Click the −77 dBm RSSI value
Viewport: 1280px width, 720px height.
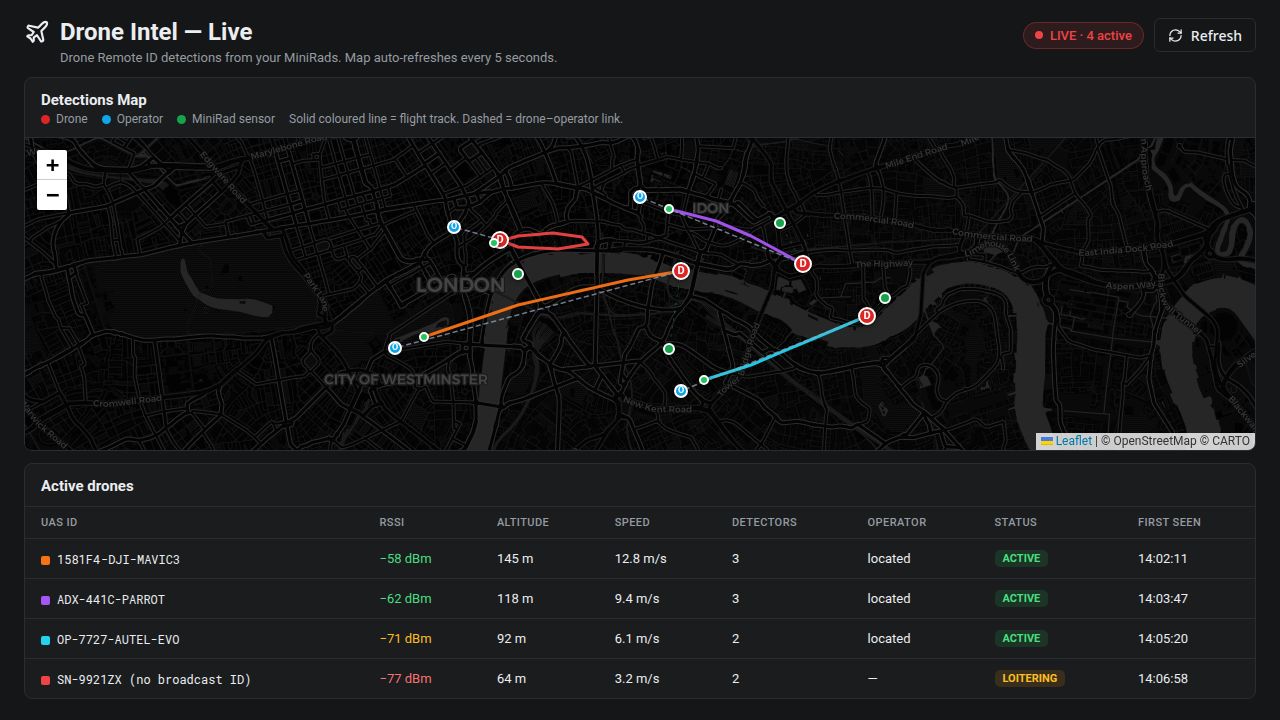point(405,678)
